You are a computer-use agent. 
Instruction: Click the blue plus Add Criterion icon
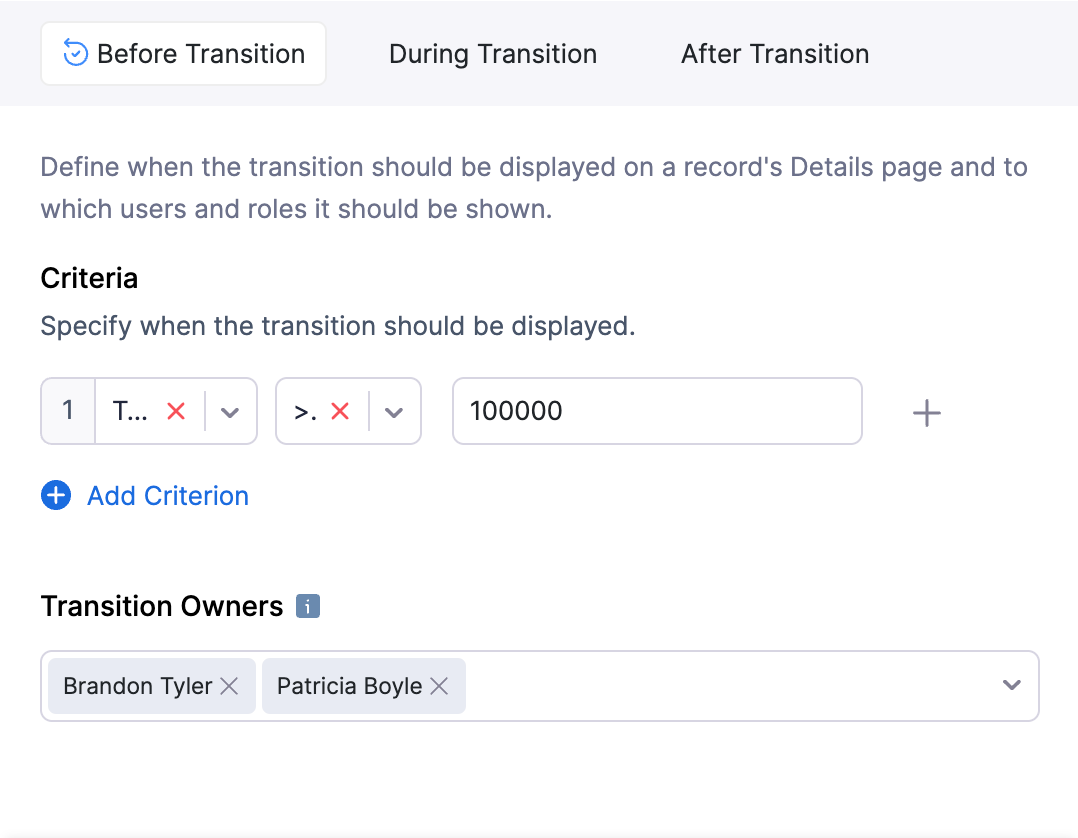tap(56, 495)
